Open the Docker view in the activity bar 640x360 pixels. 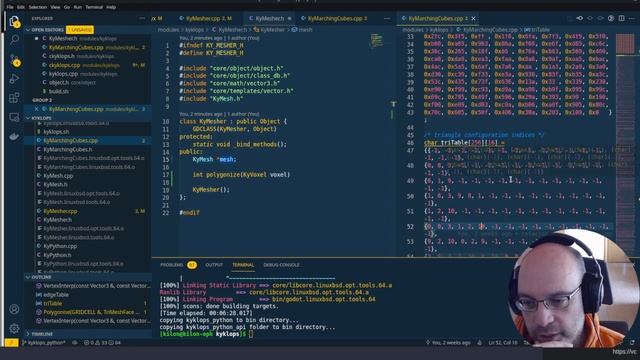pyautogui.click(x=14, y=136)
